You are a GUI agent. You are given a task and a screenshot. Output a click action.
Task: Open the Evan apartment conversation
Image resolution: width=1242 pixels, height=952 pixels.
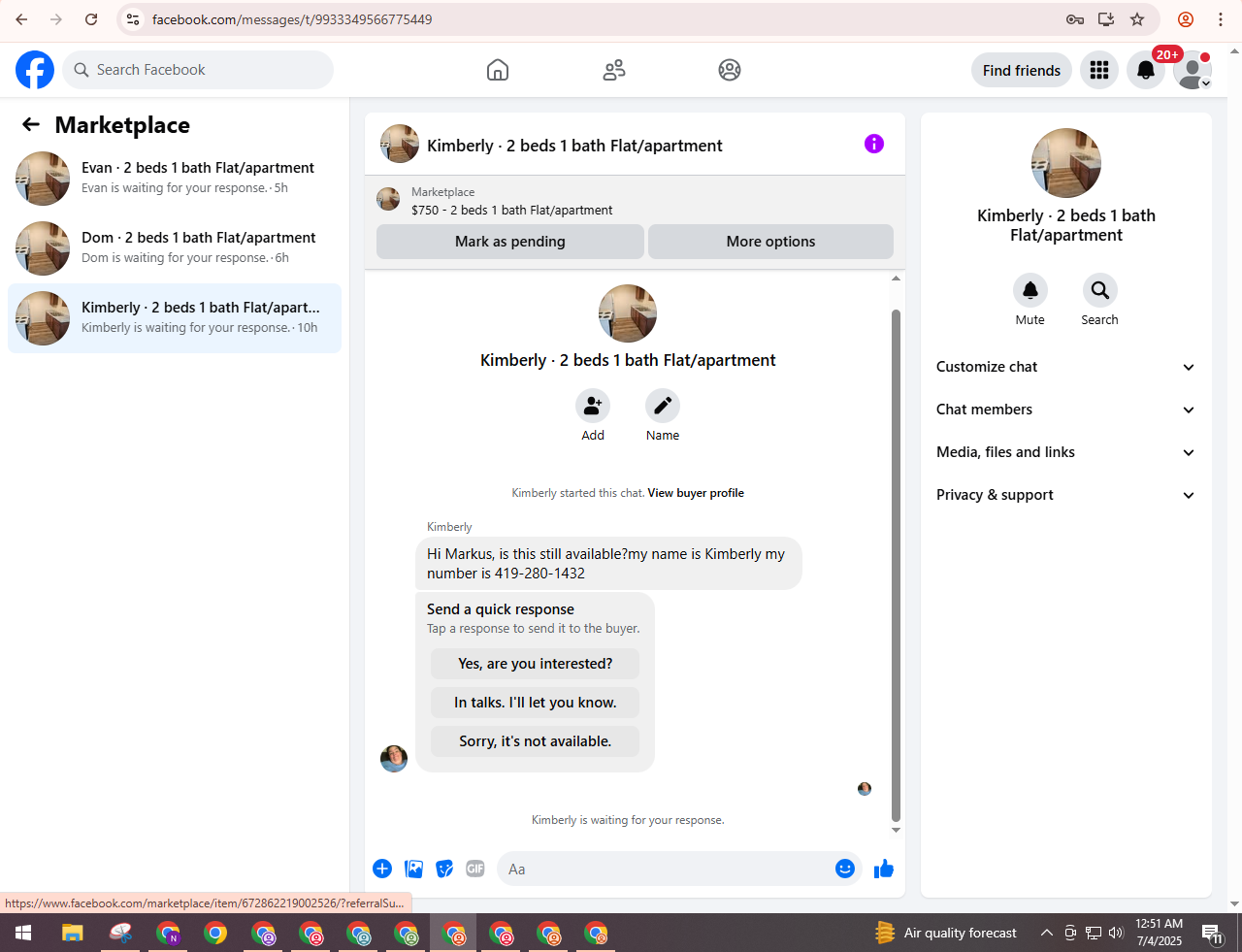pos(175,179)
